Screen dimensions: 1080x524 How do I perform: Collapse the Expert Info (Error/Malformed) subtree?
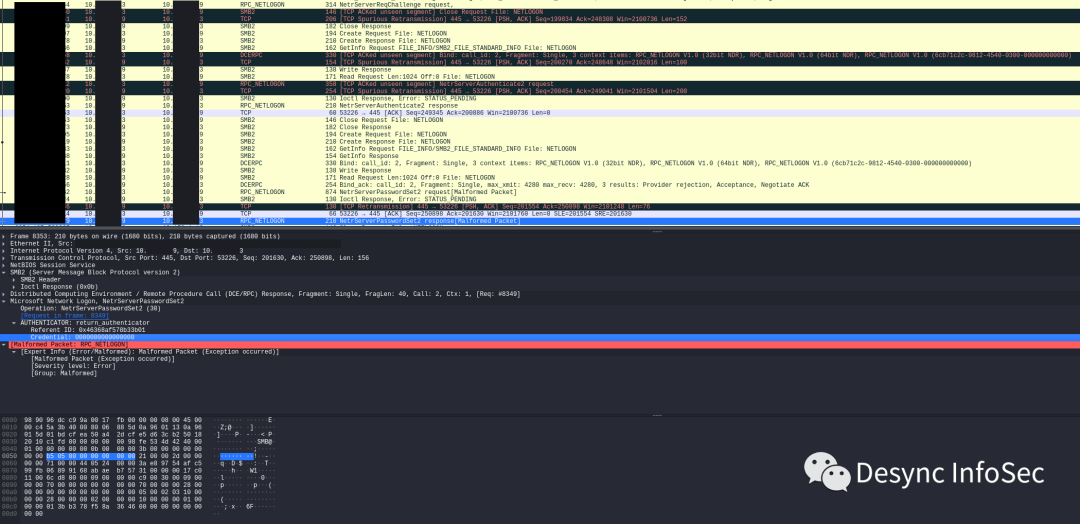coord(14,352)
